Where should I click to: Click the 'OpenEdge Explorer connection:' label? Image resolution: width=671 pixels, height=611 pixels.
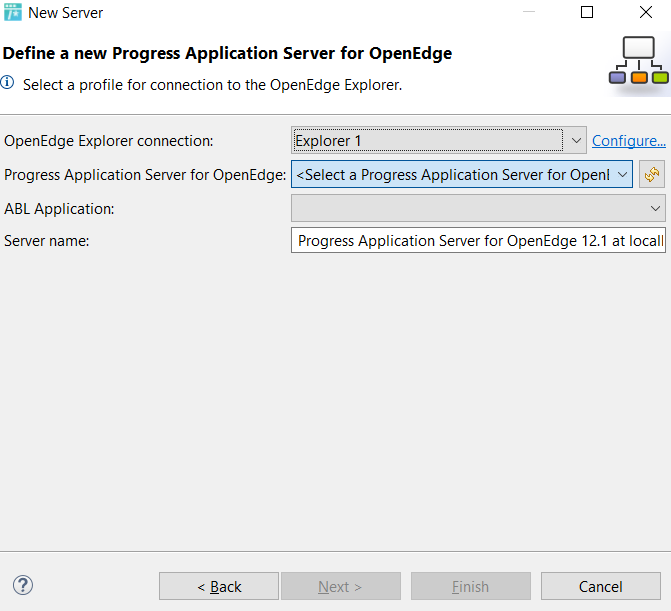pyautogui.click(x=109, y=141)
